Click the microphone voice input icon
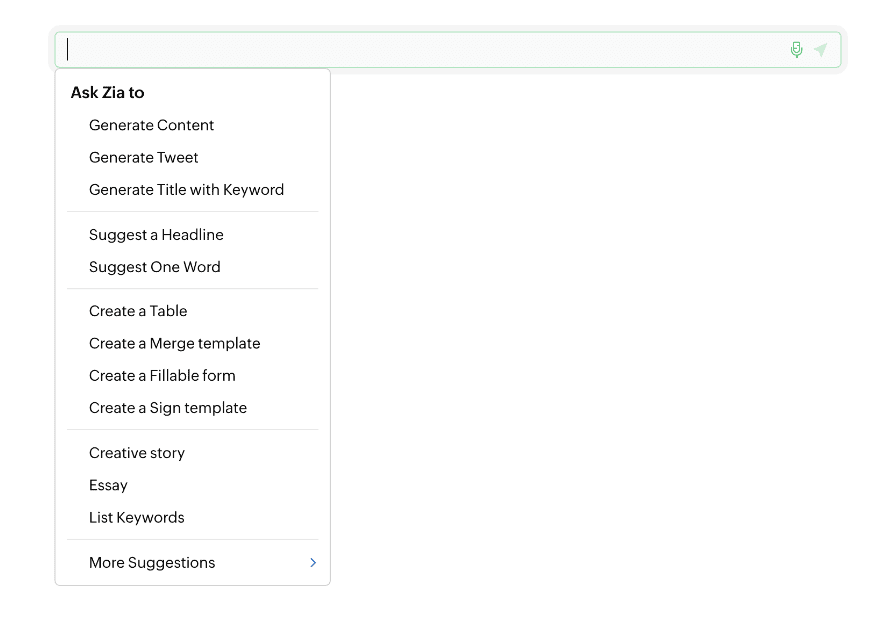878x624 pixels. (796, 50)
